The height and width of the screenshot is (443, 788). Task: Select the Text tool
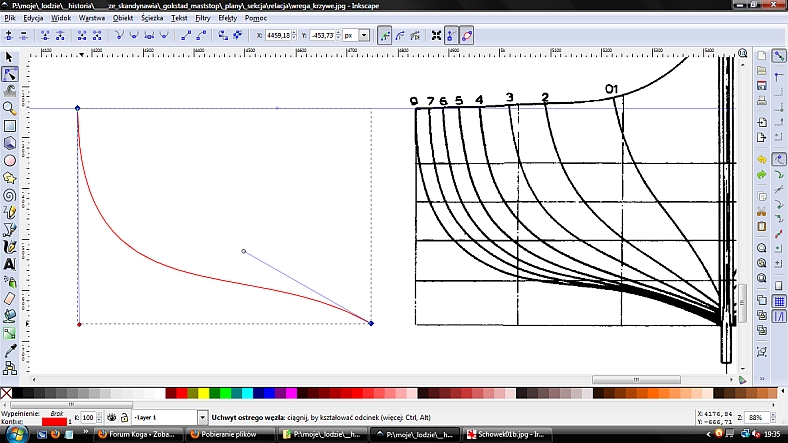[10, 264]
